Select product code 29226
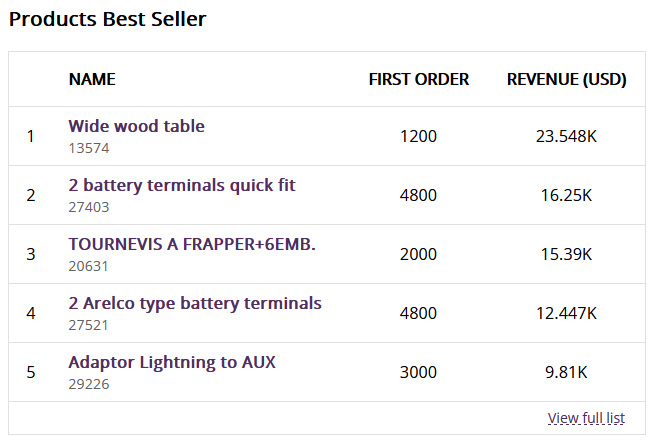654x444 pixels. click(x=89, y=384)
